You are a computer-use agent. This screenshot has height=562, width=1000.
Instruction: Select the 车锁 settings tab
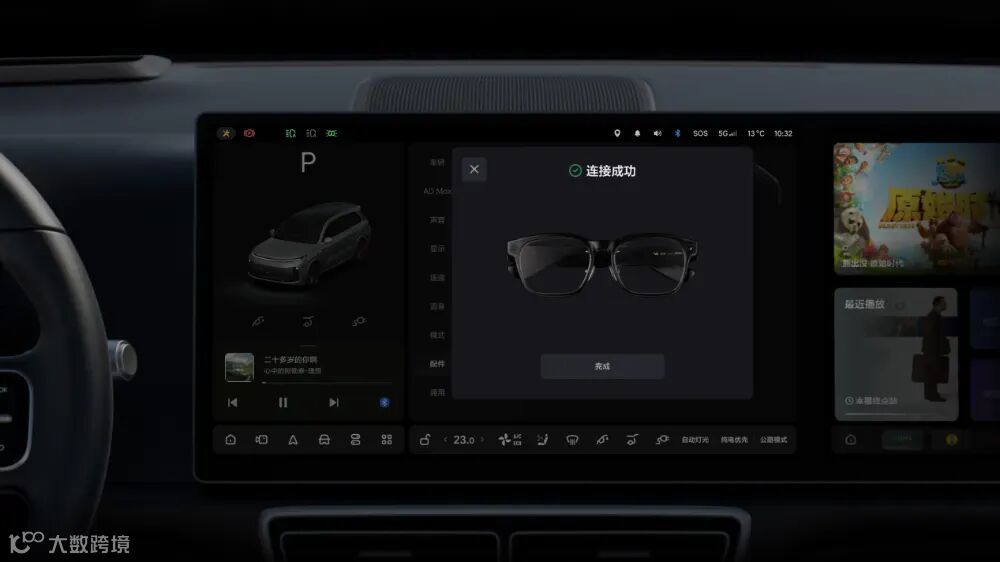[x=438, y=162]
